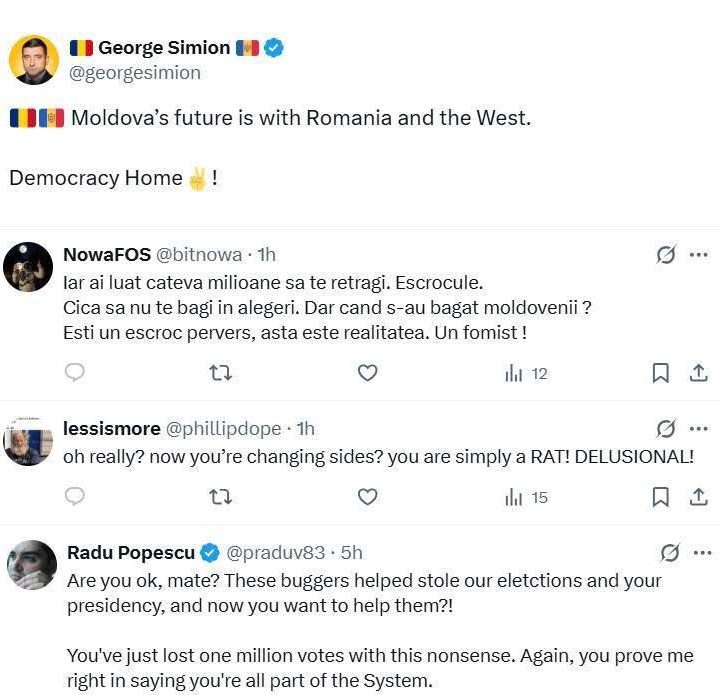Share the NowaFOS reply

tap(699, 373)
